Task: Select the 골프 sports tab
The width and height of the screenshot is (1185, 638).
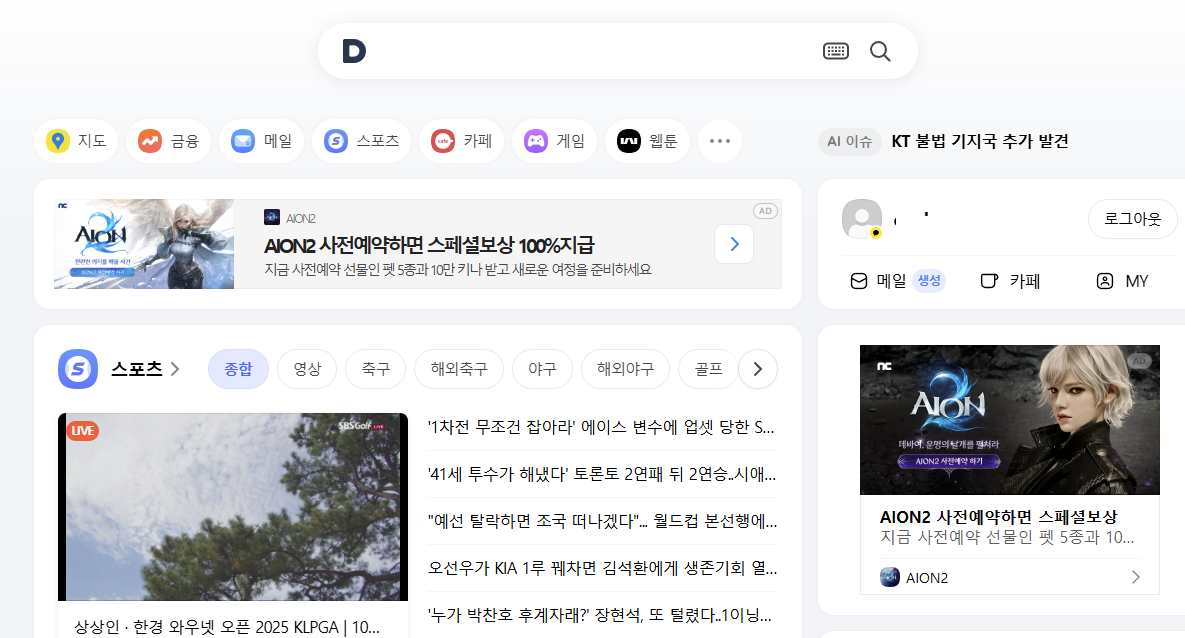Action: (708, 369)
